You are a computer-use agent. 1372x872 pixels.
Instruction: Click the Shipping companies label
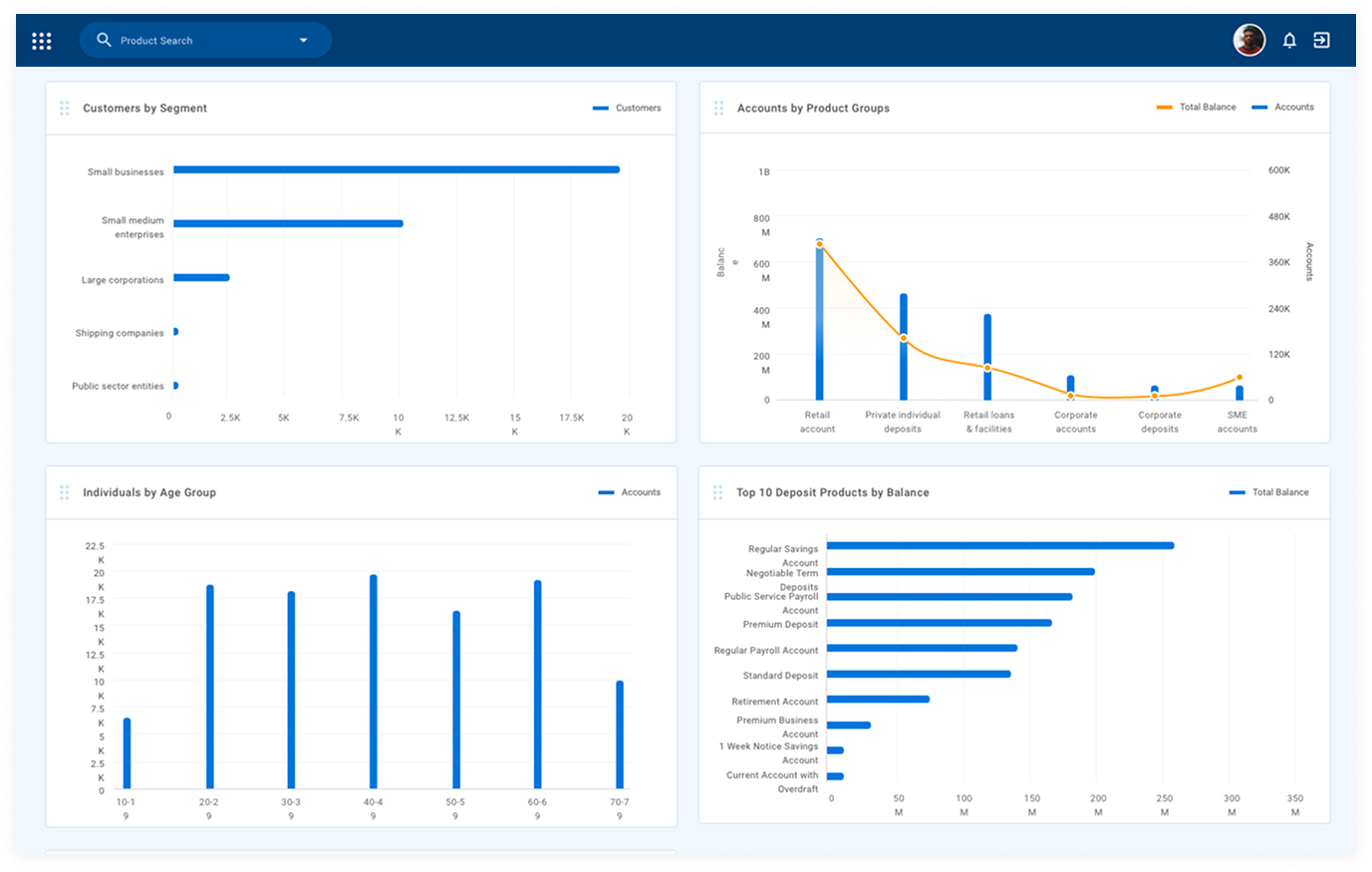[x=120, y=333]
